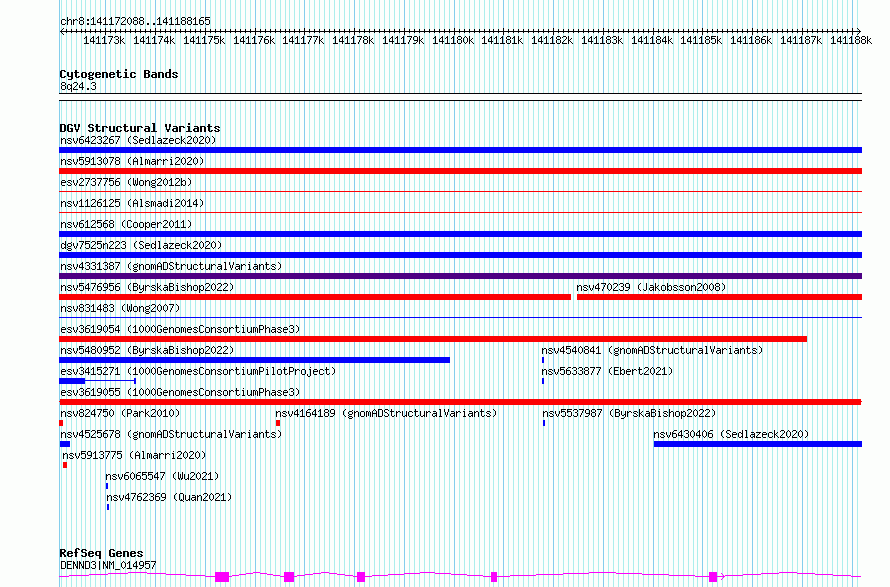Click the blue bar under nsv5480952
The image size is (890, 587).
click(254, 360)
